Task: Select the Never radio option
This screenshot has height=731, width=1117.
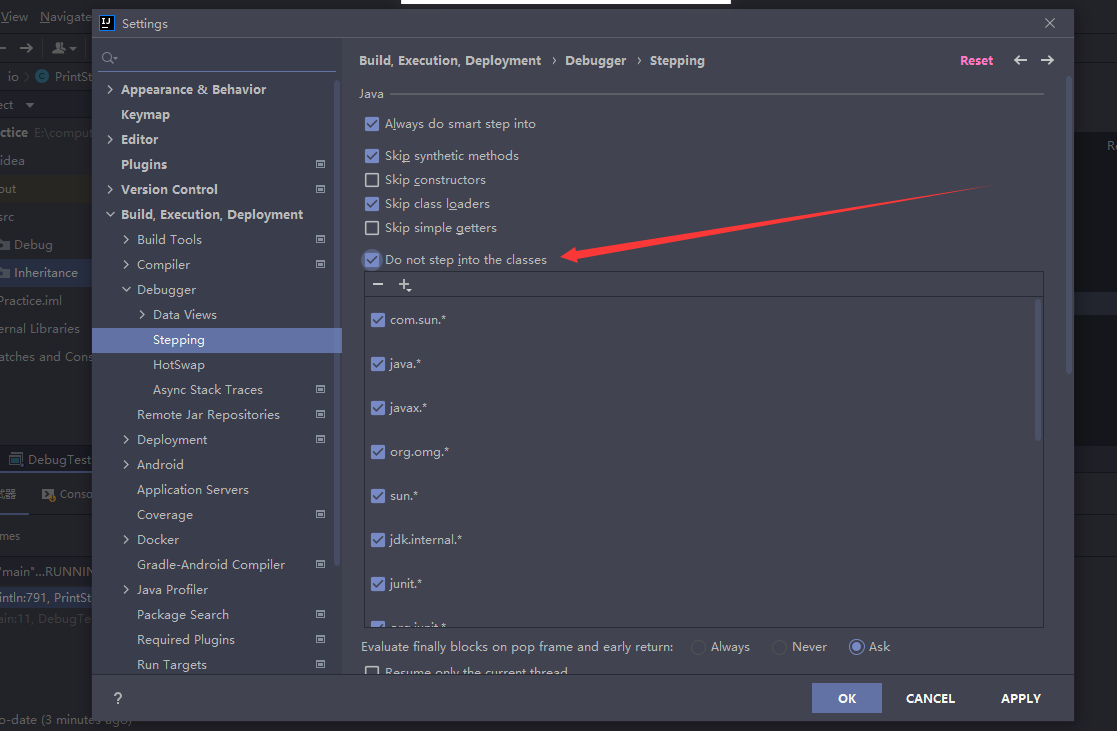Action: click(779, 647)
